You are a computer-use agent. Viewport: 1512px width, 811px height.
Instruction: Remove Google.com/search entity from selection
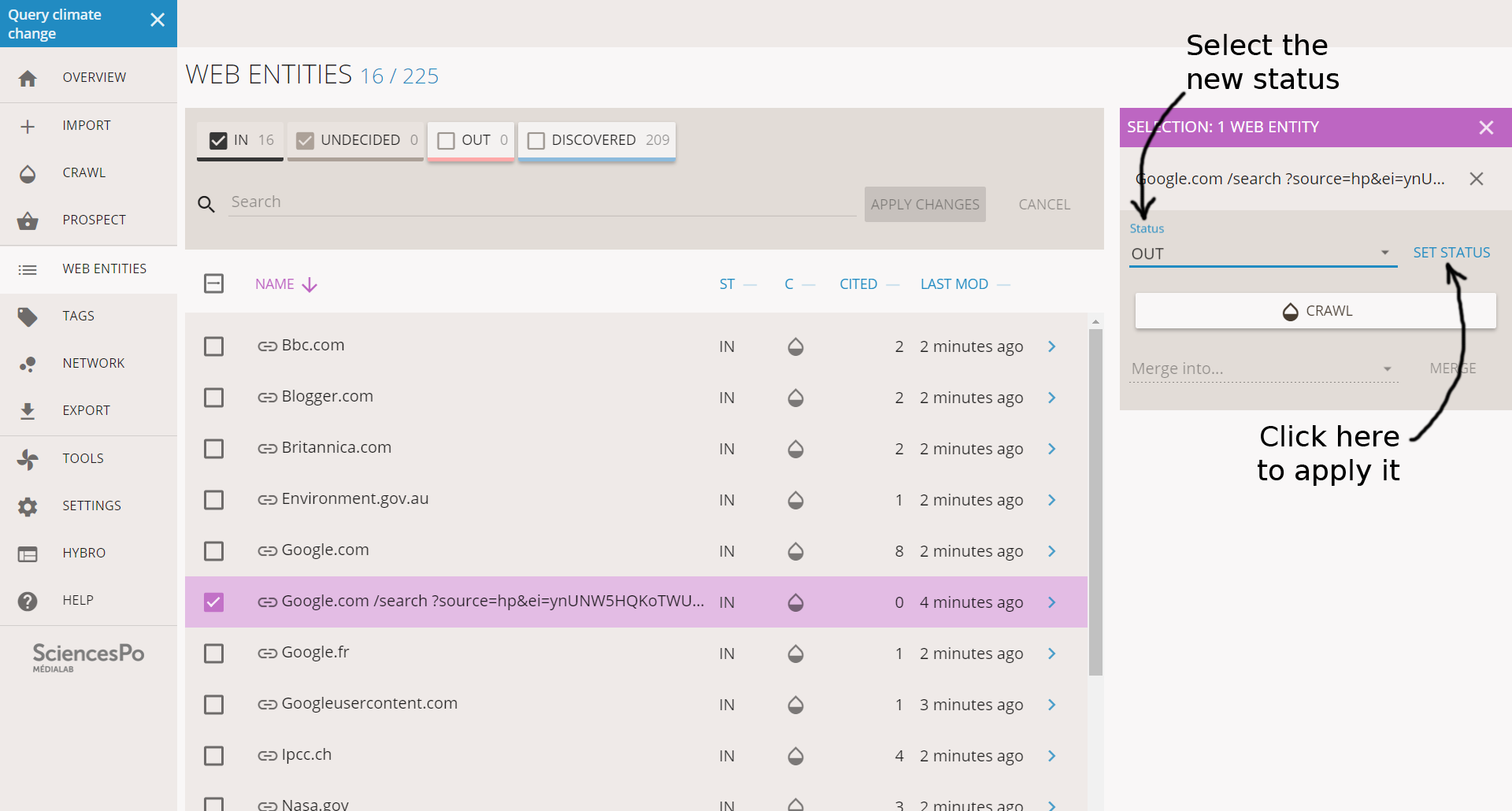point(1477,179)
